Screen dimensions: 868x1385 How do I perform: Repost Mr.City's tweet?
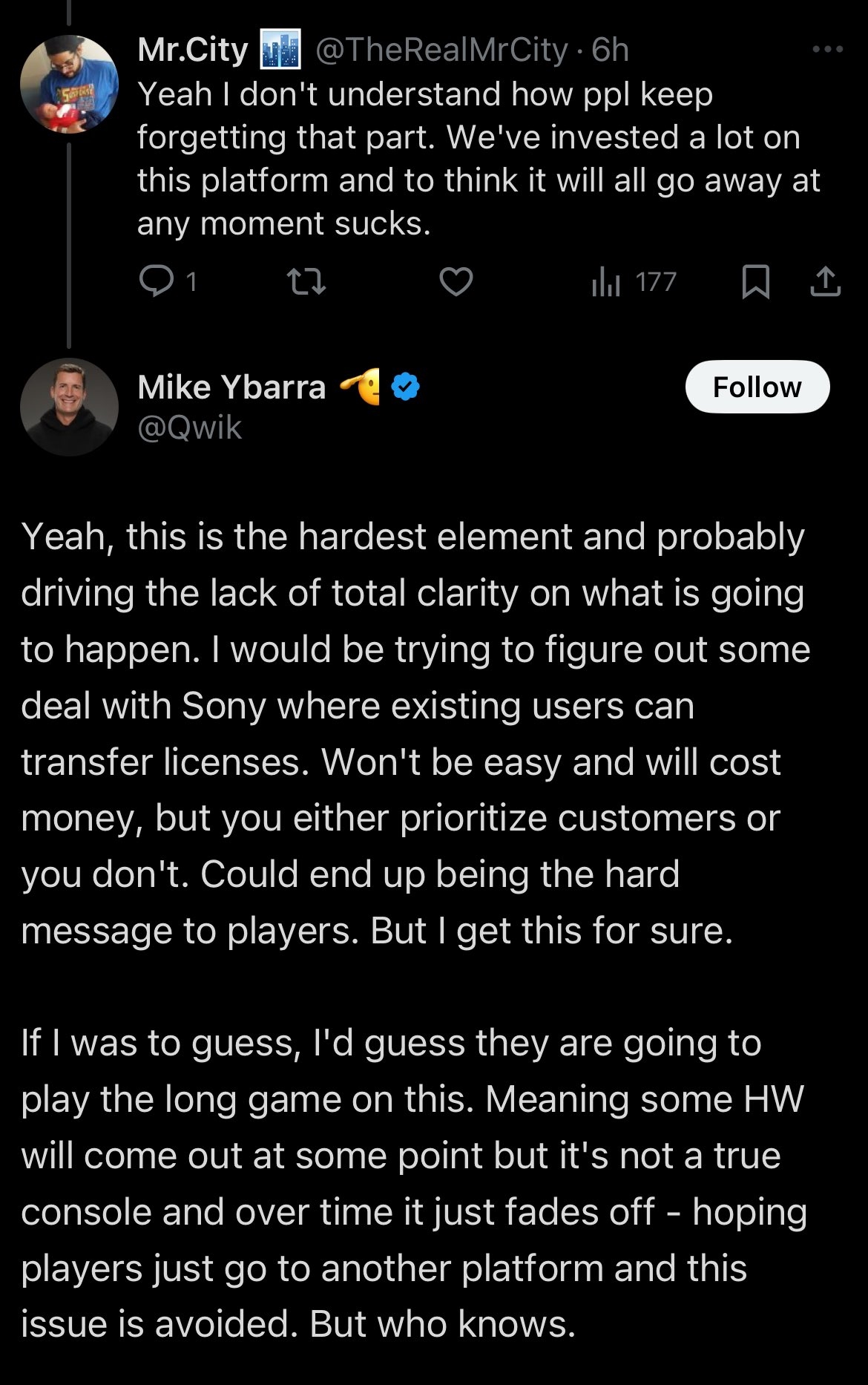pos(306,282)
